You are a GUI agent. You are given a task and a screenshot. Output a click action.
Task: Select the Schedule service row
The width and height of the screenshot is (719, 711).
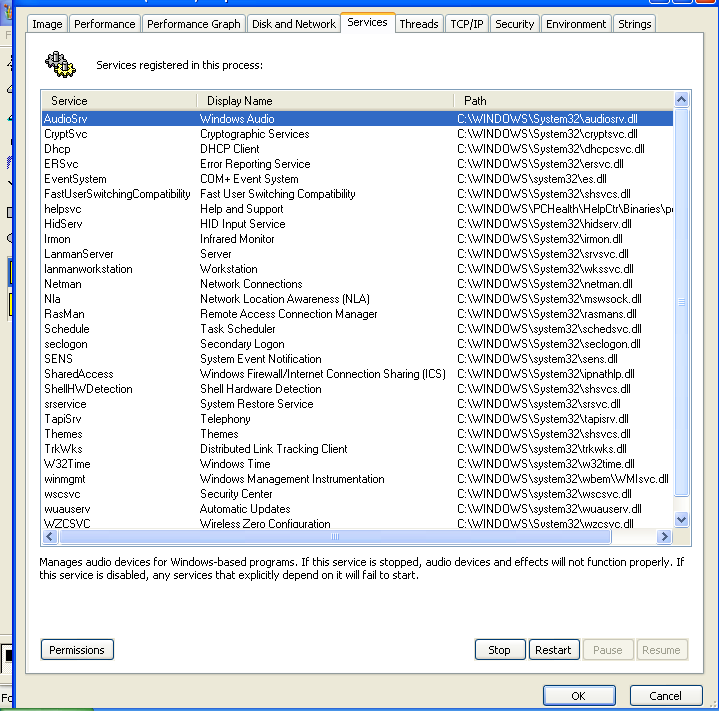(357, 329)
